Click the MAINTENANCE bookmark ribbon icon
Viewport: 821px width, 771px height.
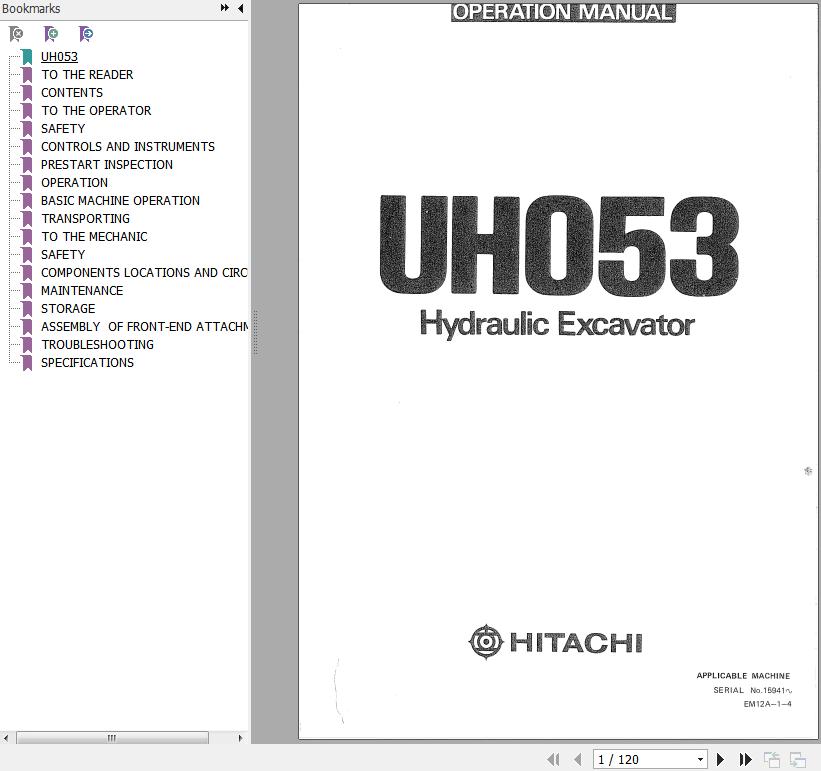(27, 291)
